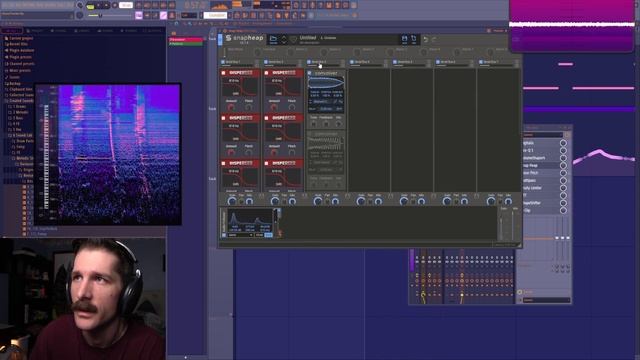
Task: Click the Convolver impulse waveform display
Action: [326, 83]
